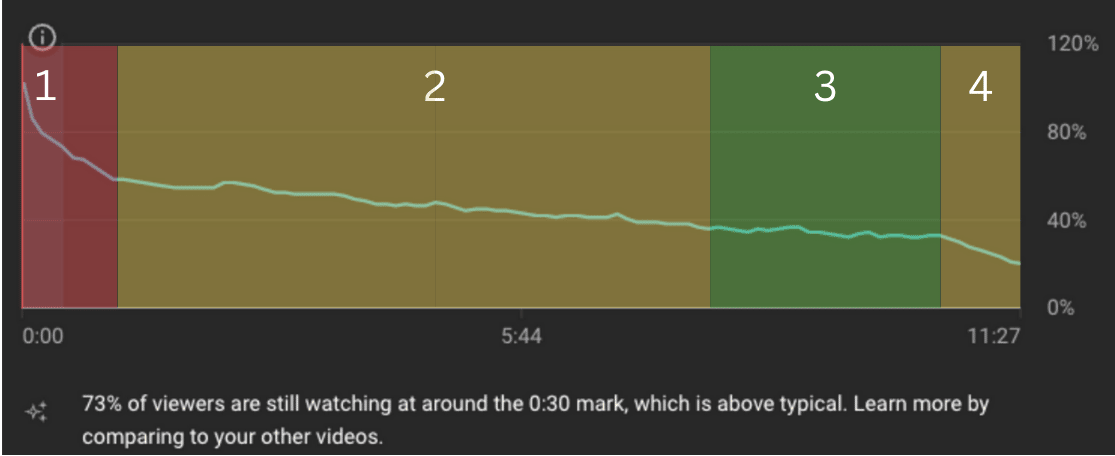This screenshot has width=1115, height=456.
Task: Select the yellow segment labeled 4
Action: [981, 176]
